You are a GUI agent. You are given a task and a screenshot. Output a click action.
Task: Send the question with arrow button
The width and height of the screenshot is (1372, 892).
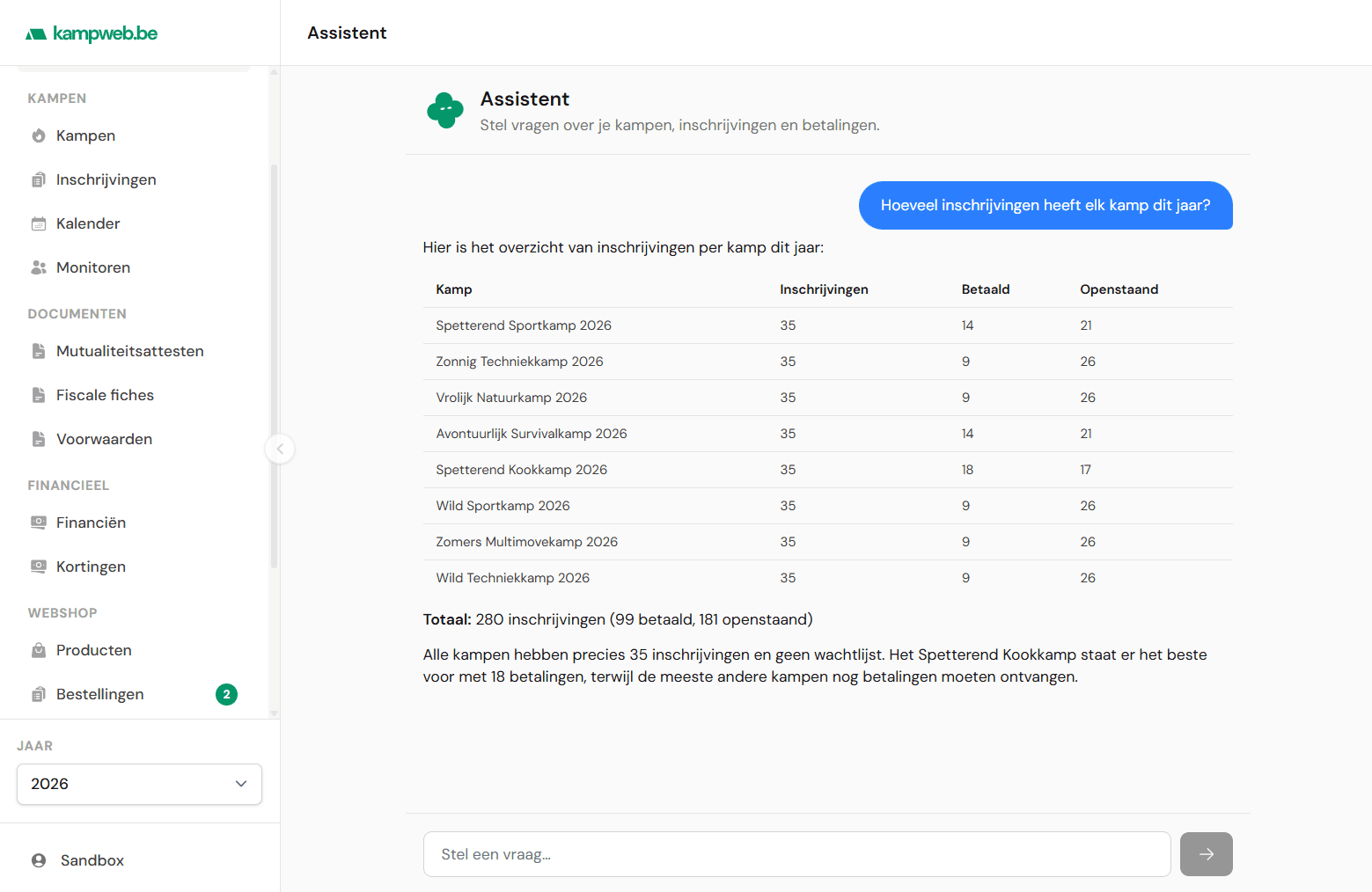tap(1206, 854)
